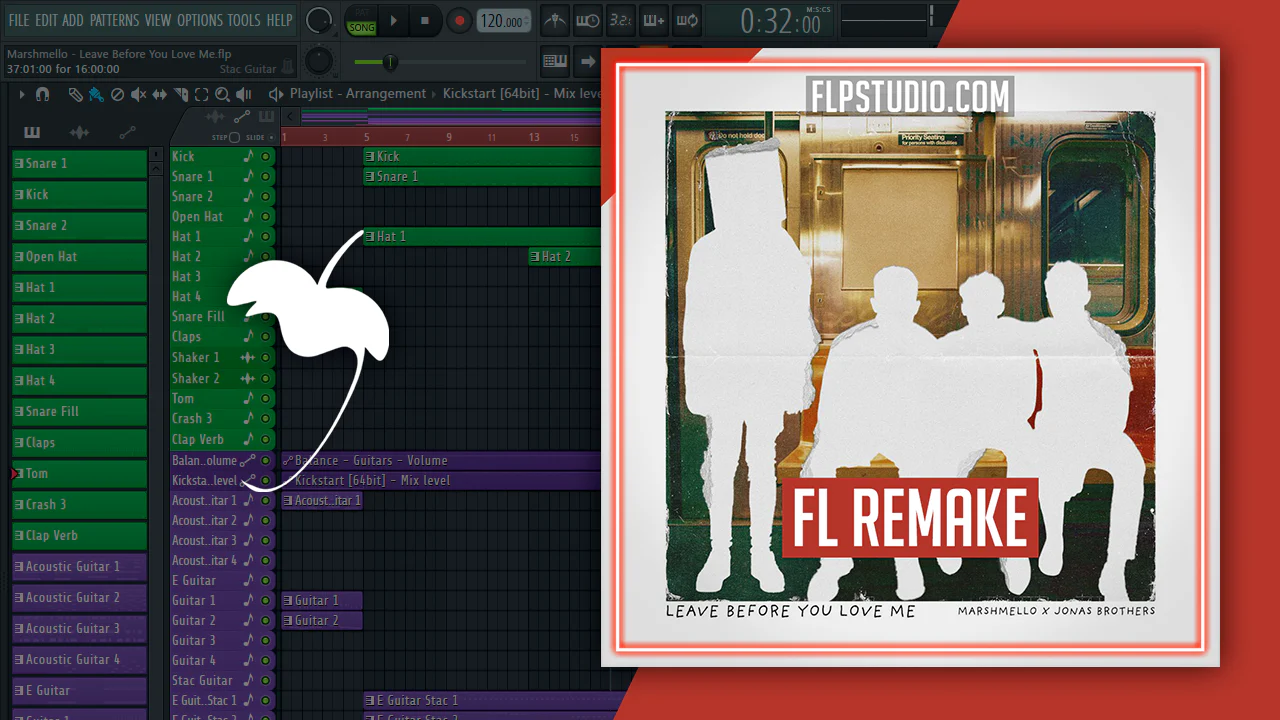Click the Playlist - Arrangement title text

[358, 94]
